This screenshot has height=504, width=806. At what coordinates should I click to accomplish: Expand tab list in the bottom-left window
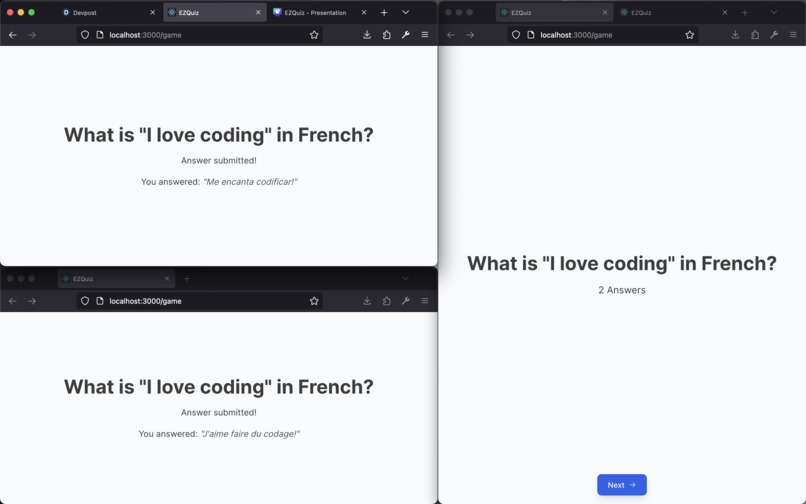point(406,279)
